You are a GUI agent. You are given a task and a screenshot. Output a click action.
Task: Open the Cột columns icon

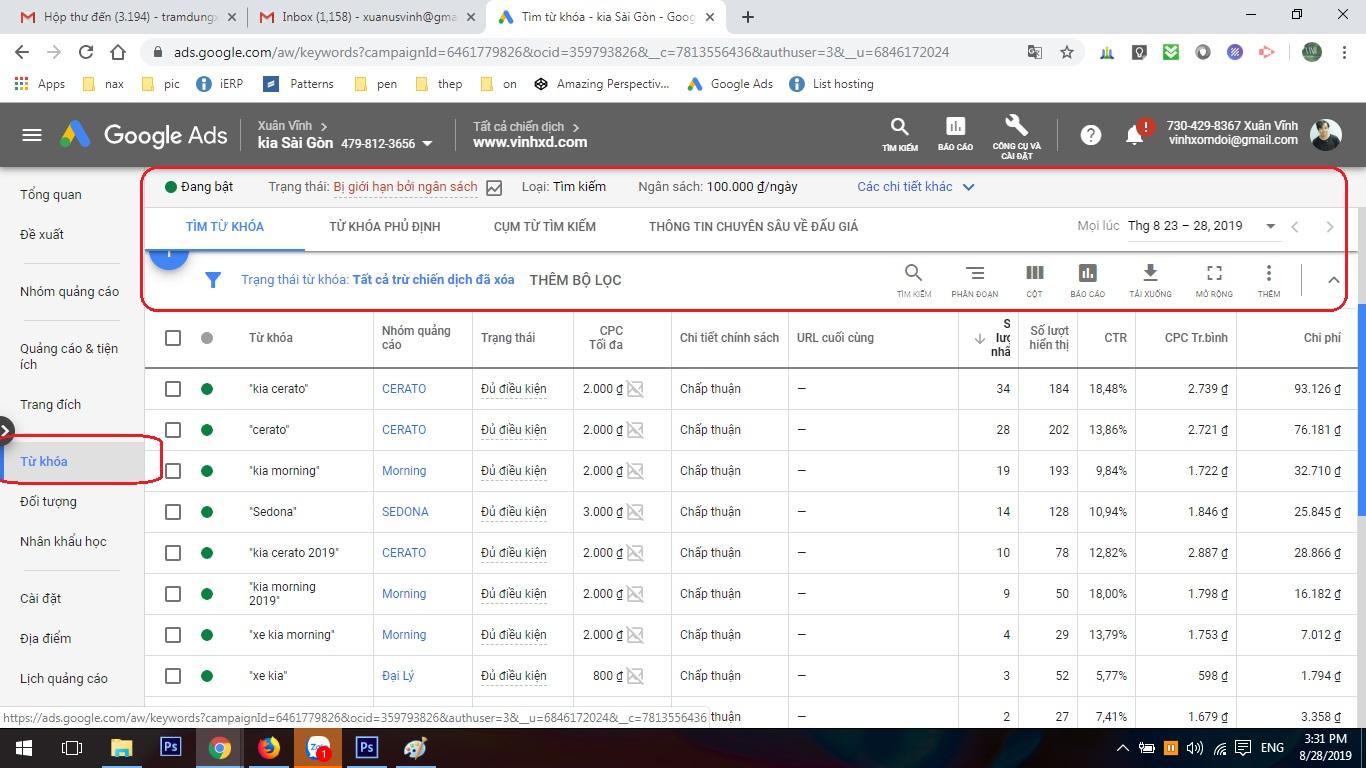pos(1034,279)
